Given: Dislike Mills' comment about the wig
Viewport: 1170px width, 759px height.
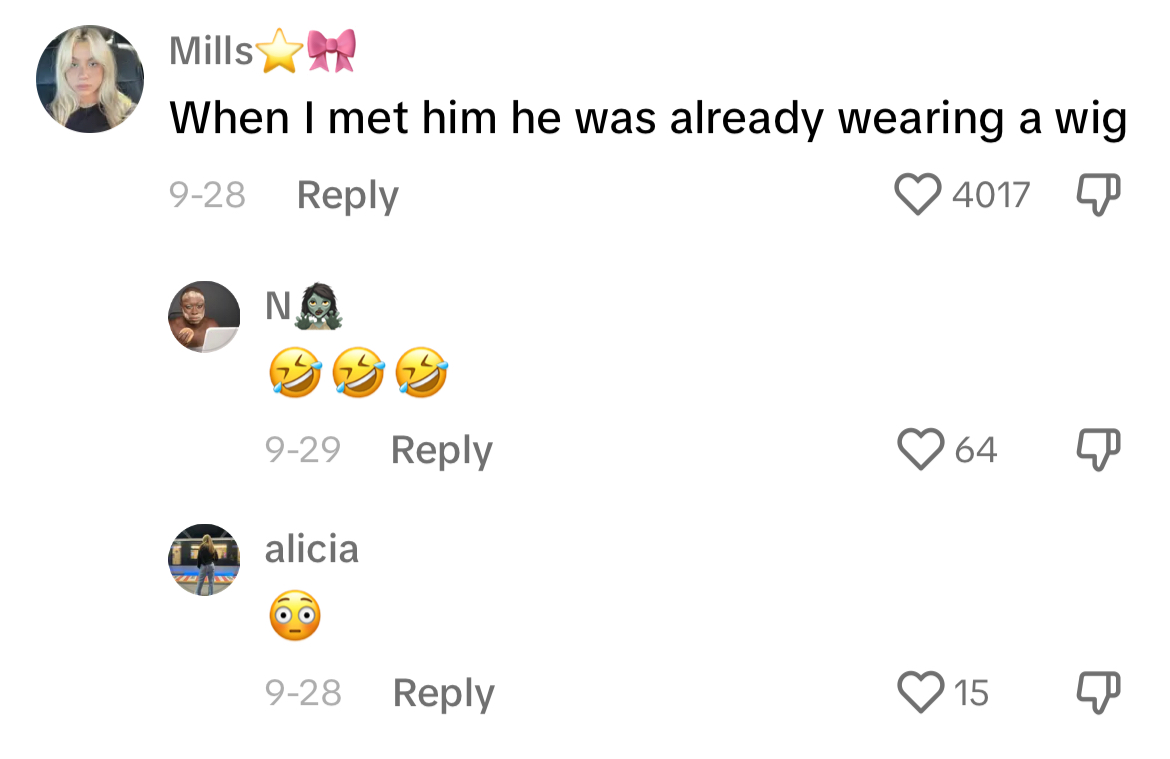Looking at the screenshot, I should pyautogui.click(x=1098, y=195).
